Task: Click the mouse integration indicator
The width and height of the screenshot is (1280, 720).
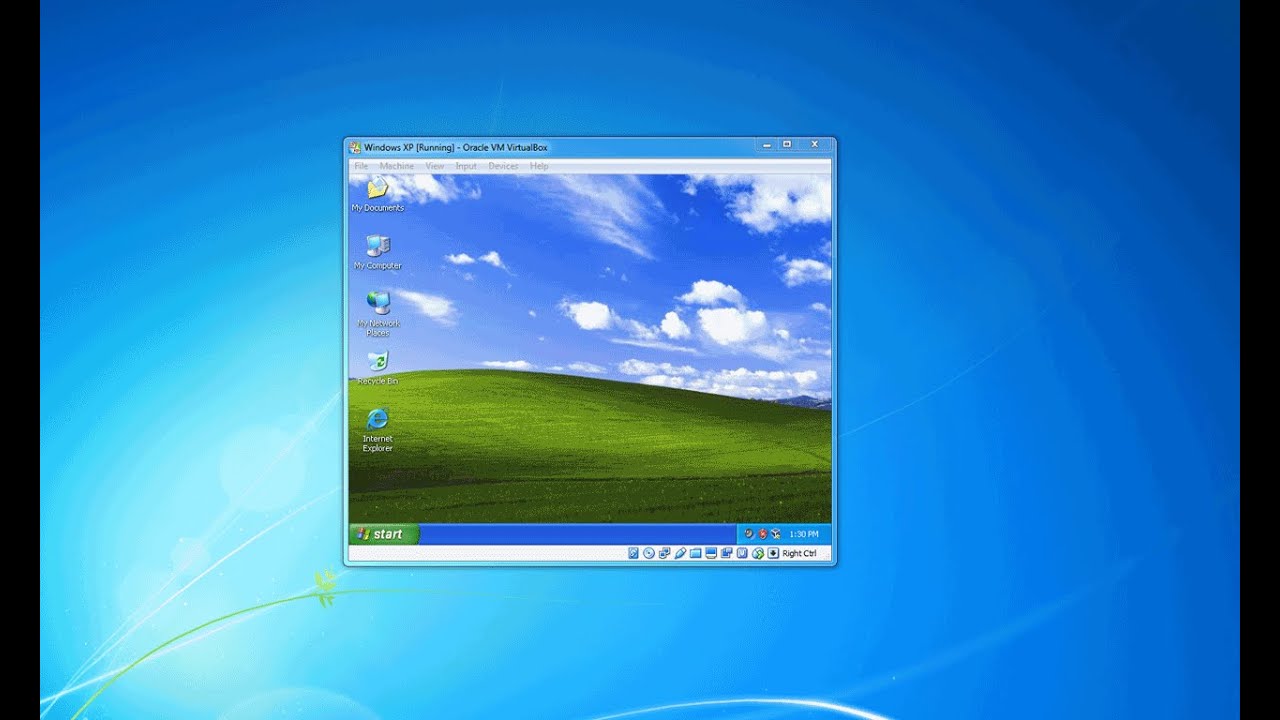Action: (x=758, y=553)
